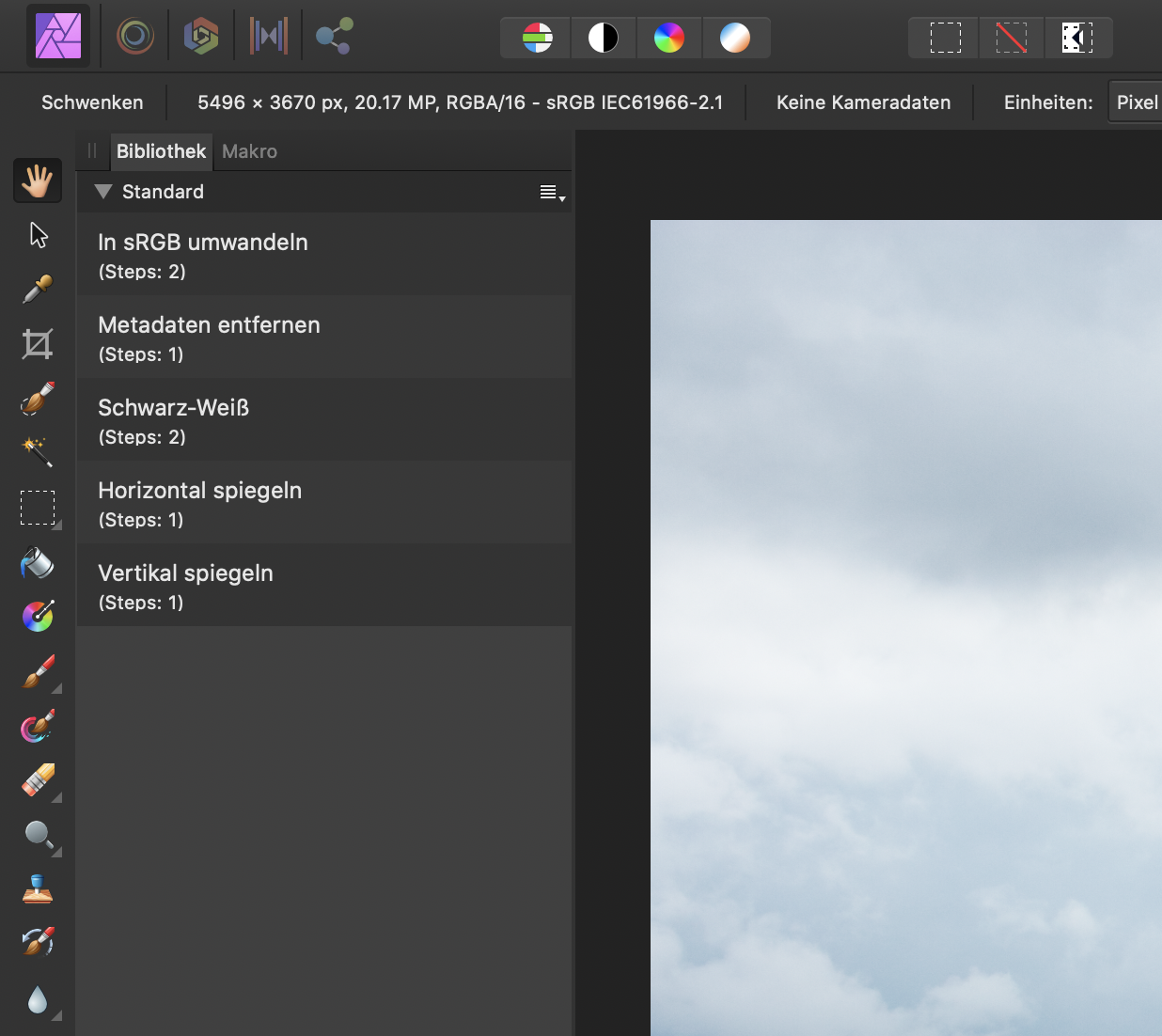Open the Standard category options menu
Viewport: 1162px width, 1036px height.
pyautogui.click(x=552, y=193)
